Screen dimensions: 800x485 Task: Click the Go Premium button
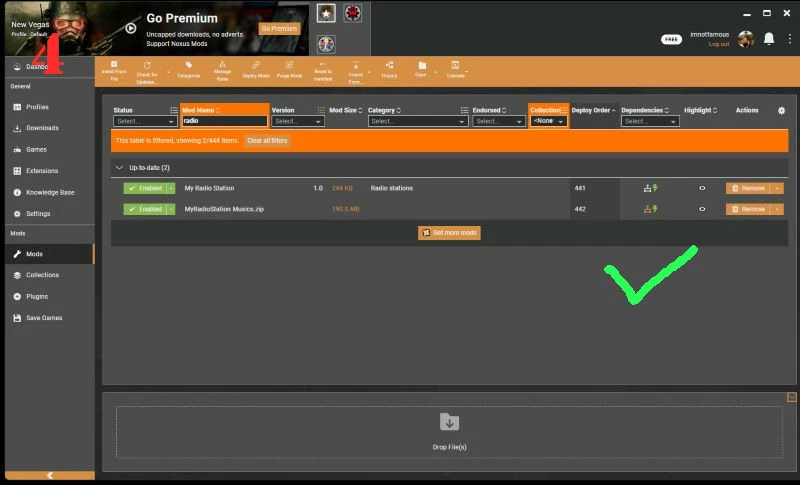pyautogui.click(x=279, y=29)
